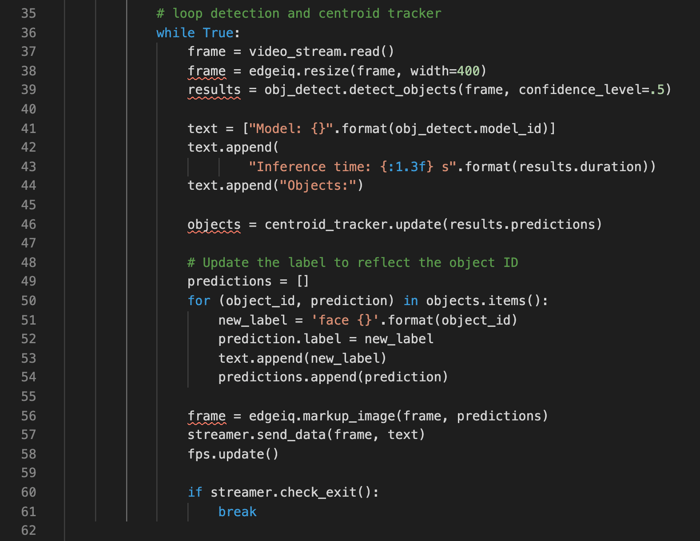Click line number 36 in gutter
Image resolution: width=700 pixels, height=541 pixels.
point(29,33)
